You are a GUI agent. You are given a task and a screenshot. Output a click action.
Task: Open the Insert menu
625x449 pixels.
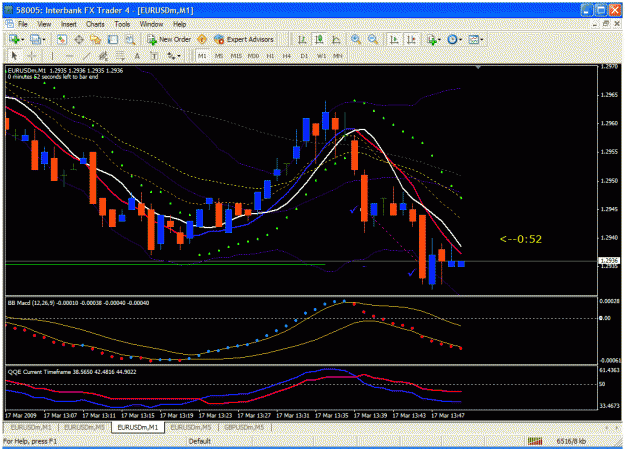pyautogui.click(x=69, y=24)
